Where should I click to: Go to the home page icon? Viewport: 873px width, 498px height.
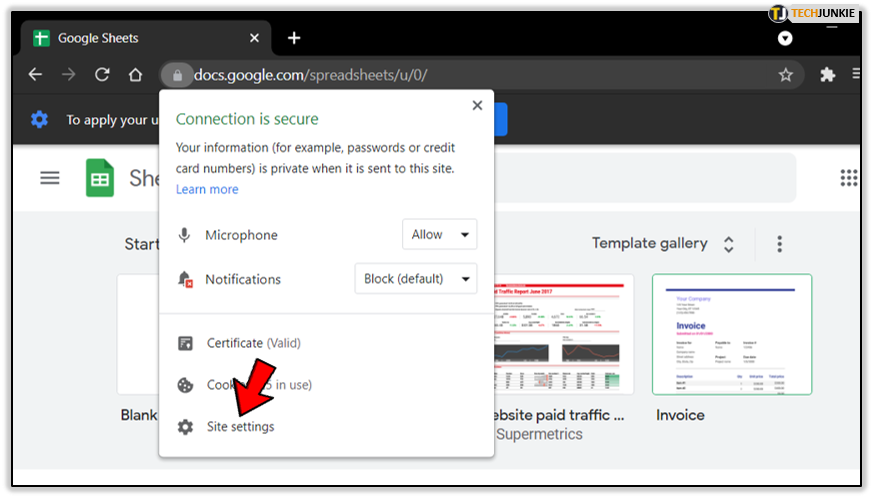click(x=135, y=74)
